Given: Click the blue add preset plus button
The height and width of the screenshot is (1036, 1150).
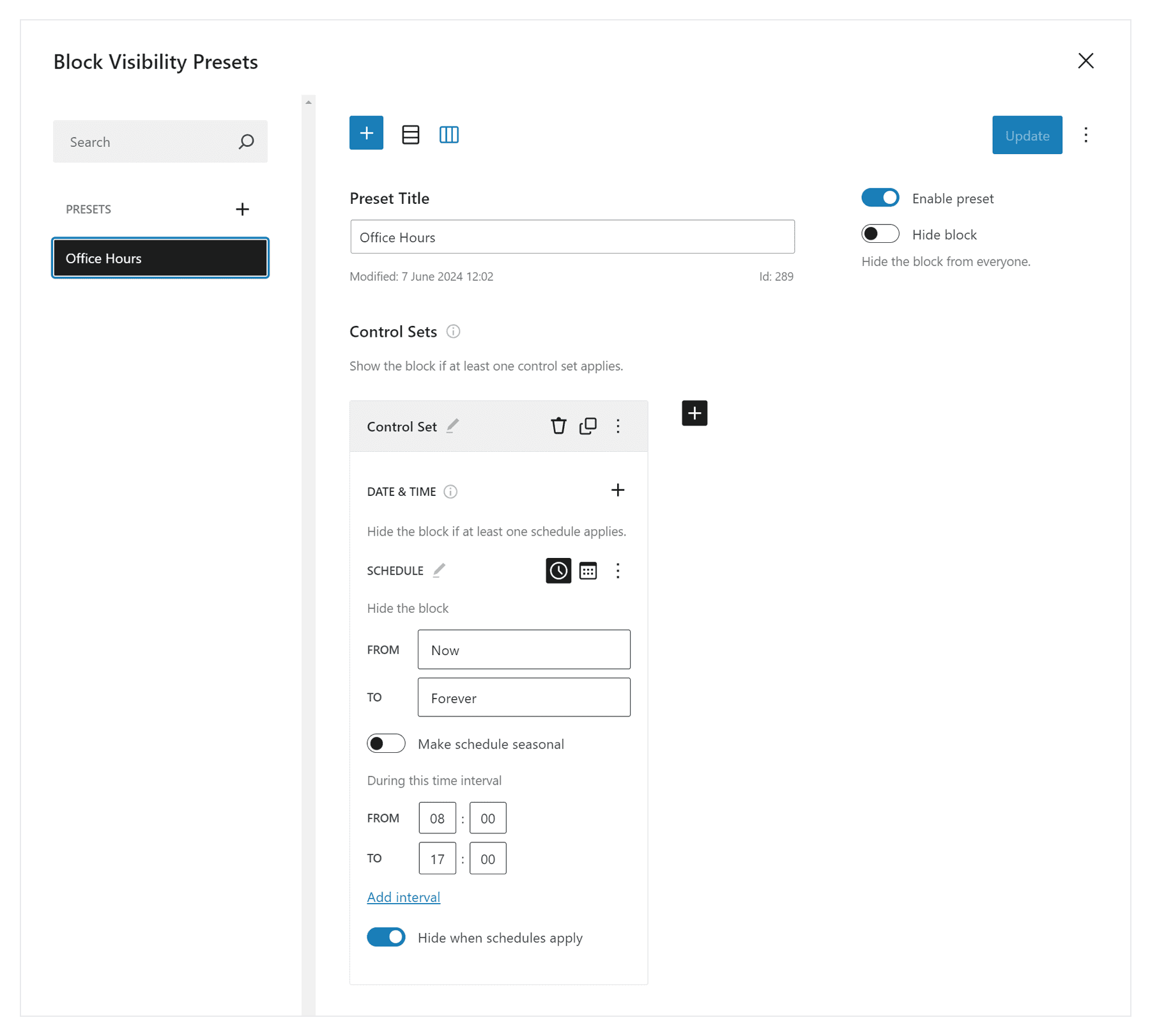Looking at the screenshot, I should point(366,133).
